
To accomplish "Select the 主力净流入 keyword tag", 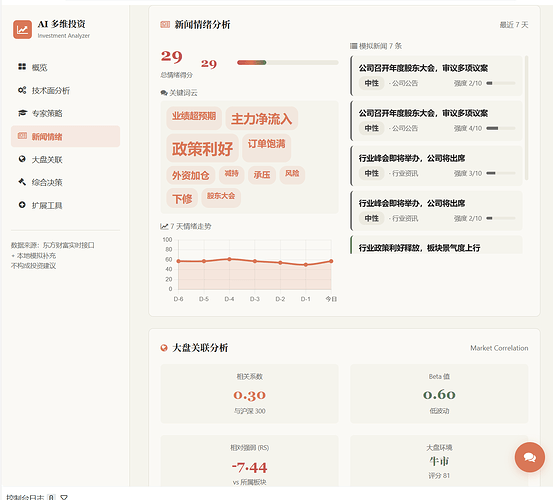I will pyautogui.click(x=262, y=118).
